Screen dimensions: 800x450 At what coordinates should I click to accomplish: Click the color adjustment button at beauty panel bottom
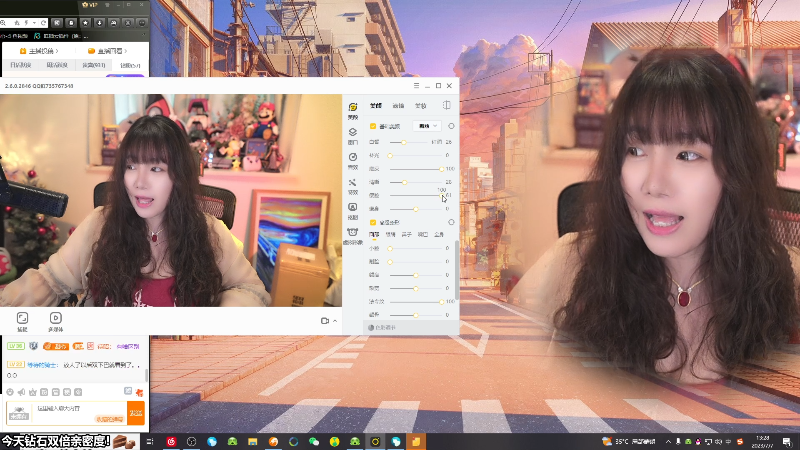click(x=382, y=328)
